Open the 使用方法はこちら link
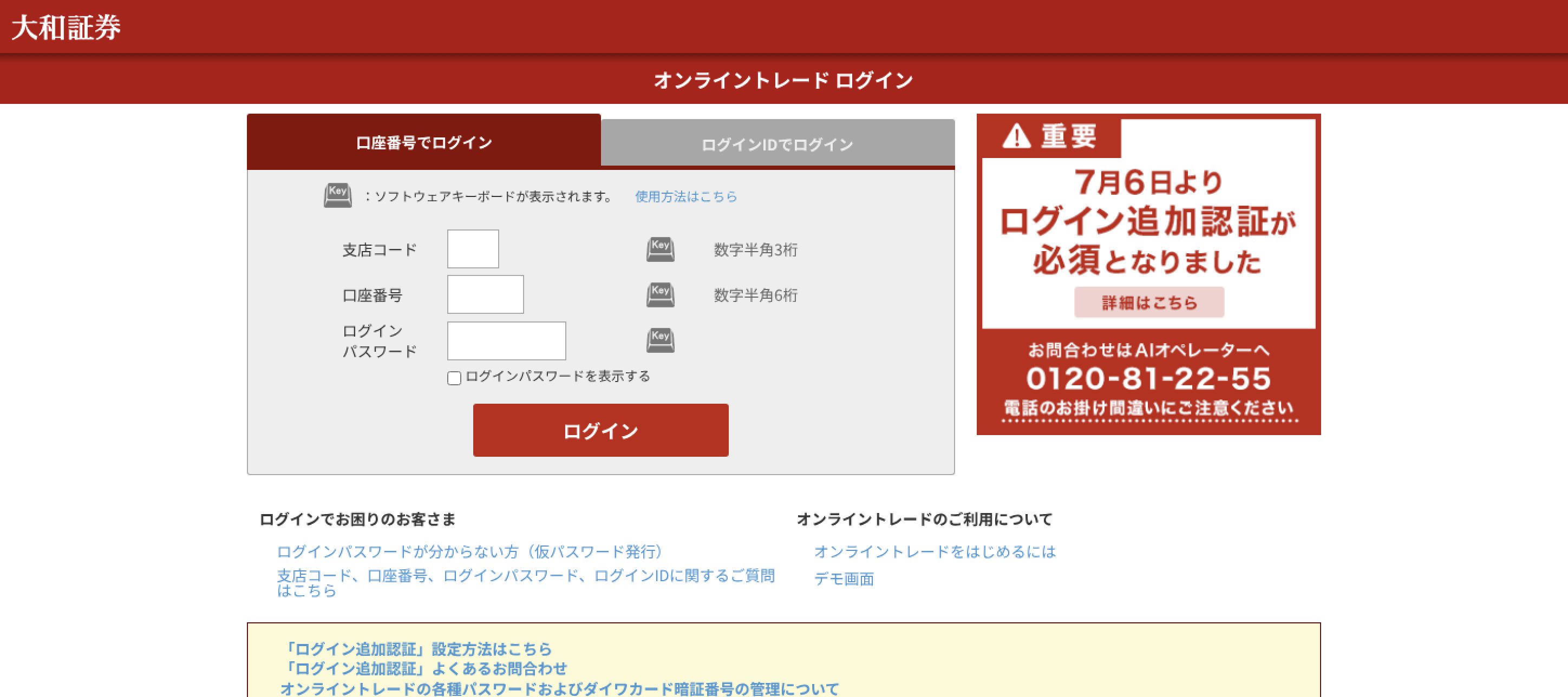The width and height of the screenshot is (1568, 697). point(685,196)
